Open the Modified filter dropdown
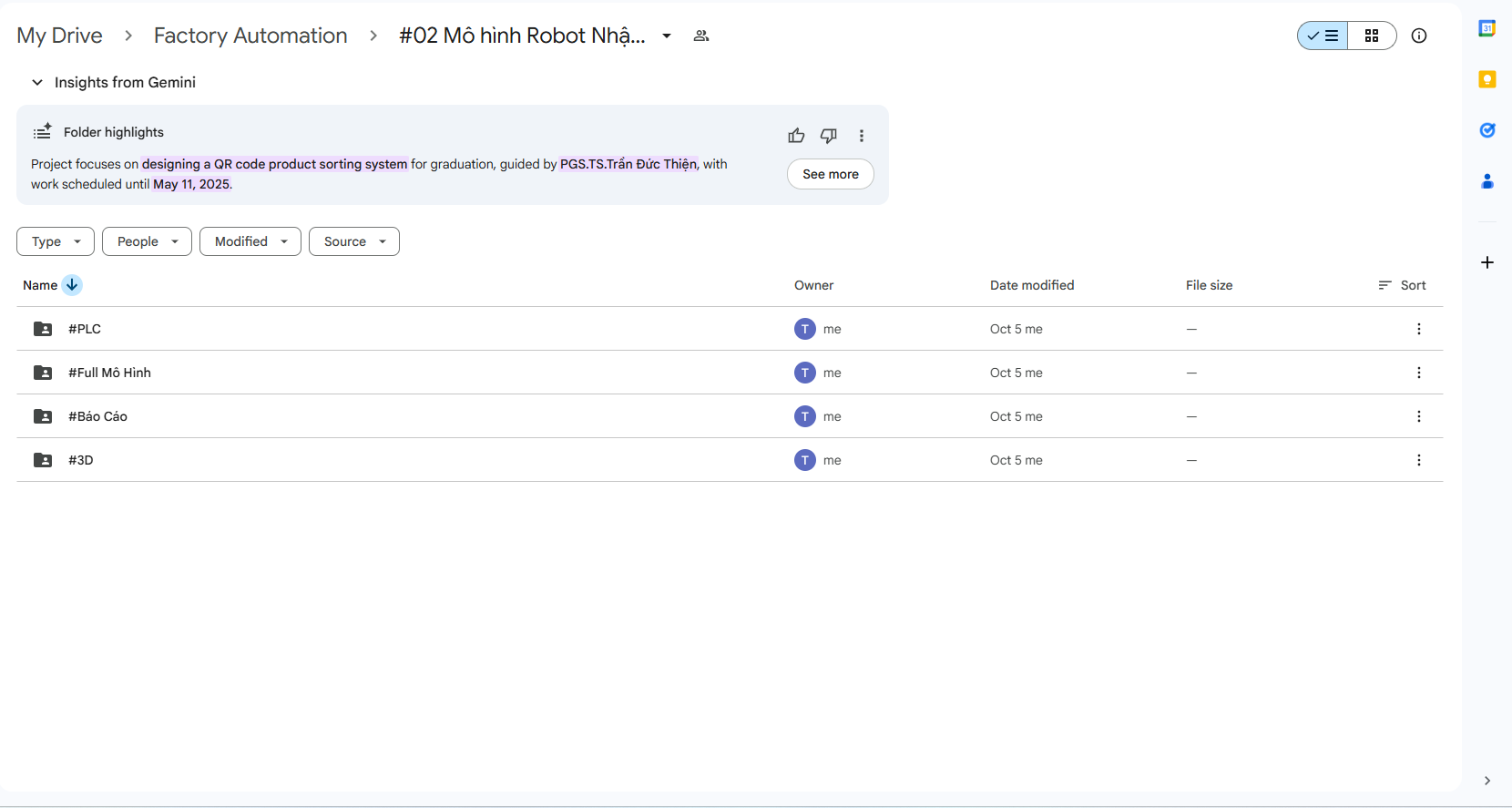1512x808 pixels. pyautogui.click(x=250, y=241)
